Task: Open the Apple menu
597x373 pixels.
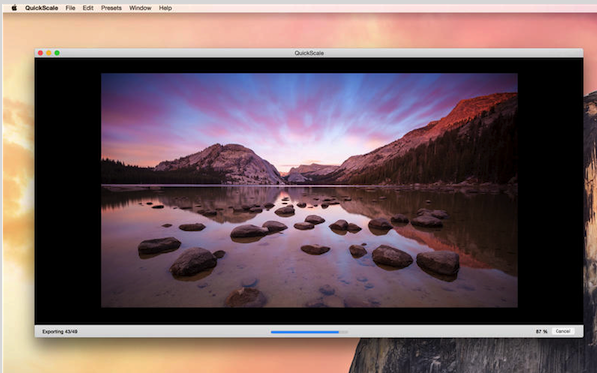Action: pos(14,8)
